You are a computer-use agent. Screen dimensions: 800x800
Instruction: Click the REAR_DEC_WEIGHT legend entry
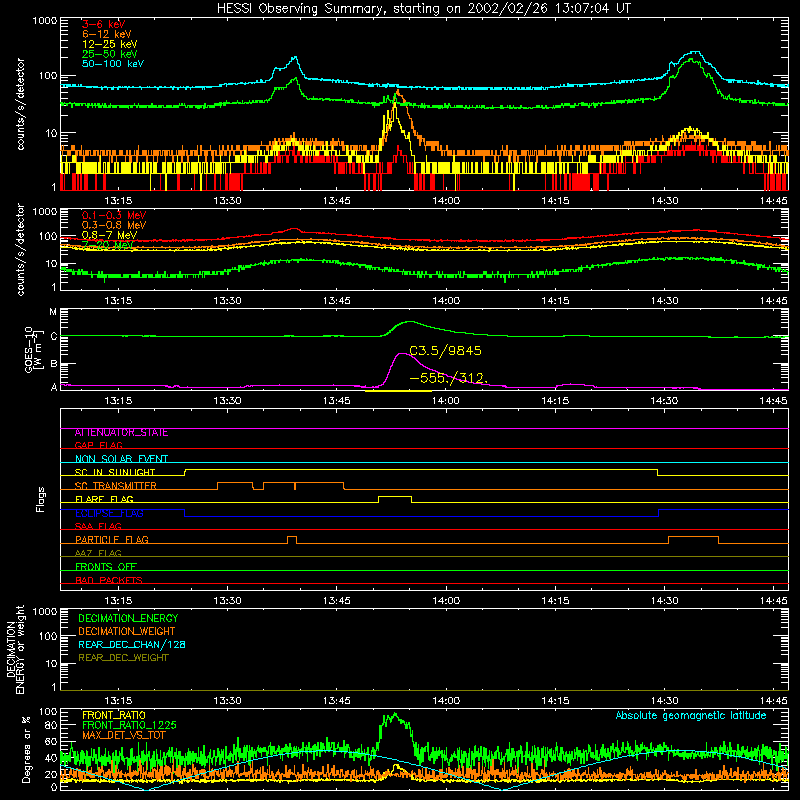click(x=123, y=658)
